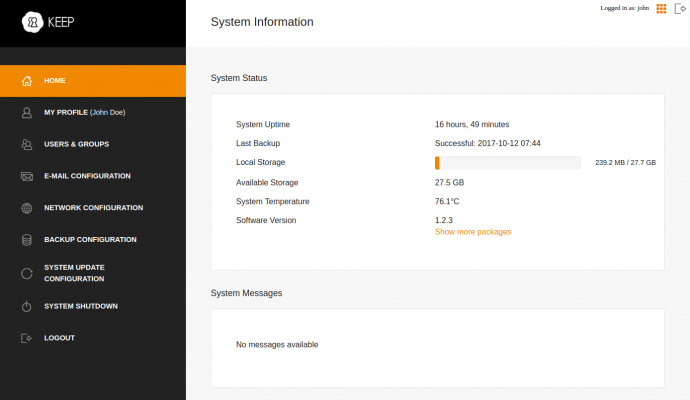This screenshot has width=690, height=400.
Task: Click the E-mail Configuration envelope icon
Action: (x=27, y=176)
